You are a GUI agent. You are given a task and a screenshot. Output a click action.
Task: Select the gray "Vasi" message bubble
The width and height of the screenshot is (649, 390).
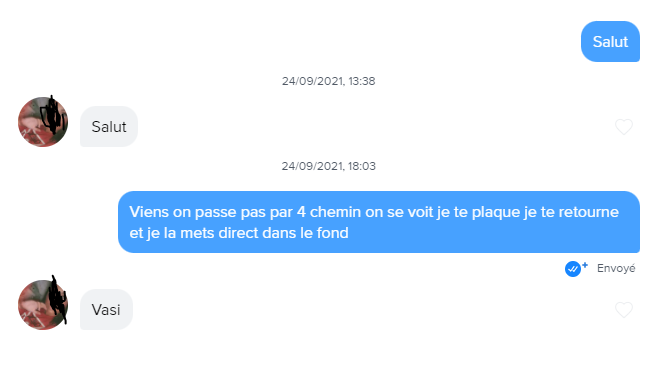(x=106, y=310)
